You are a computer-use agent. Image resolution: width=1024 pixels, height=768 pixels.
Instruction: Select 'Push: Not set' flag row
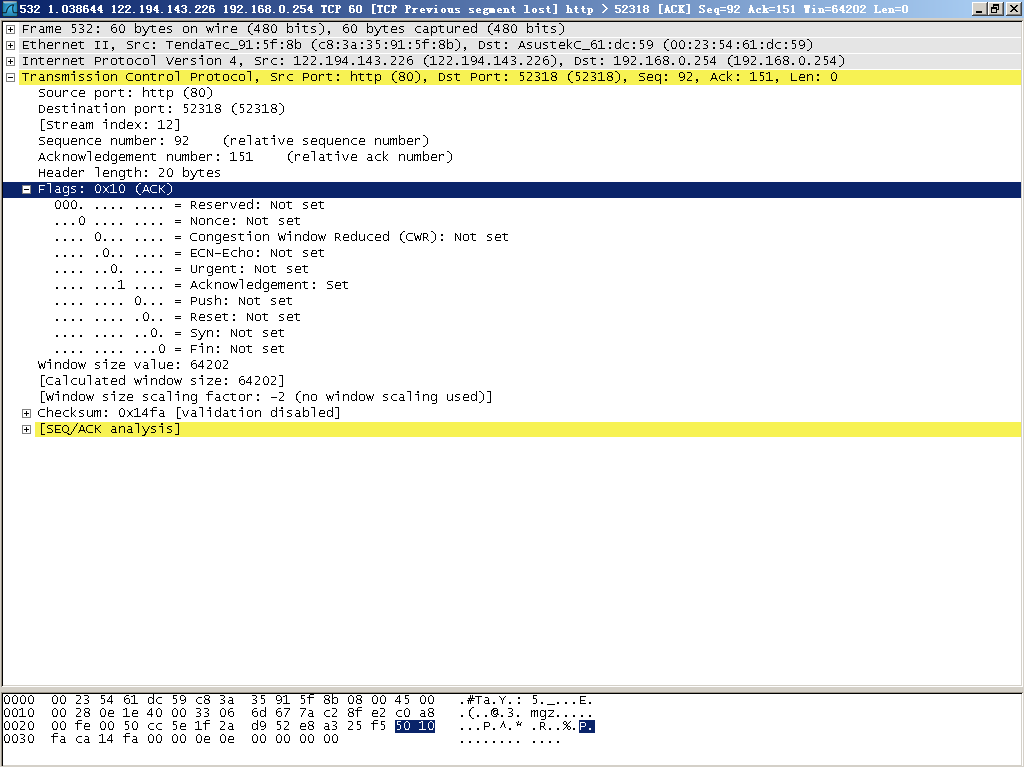(173, 301)
